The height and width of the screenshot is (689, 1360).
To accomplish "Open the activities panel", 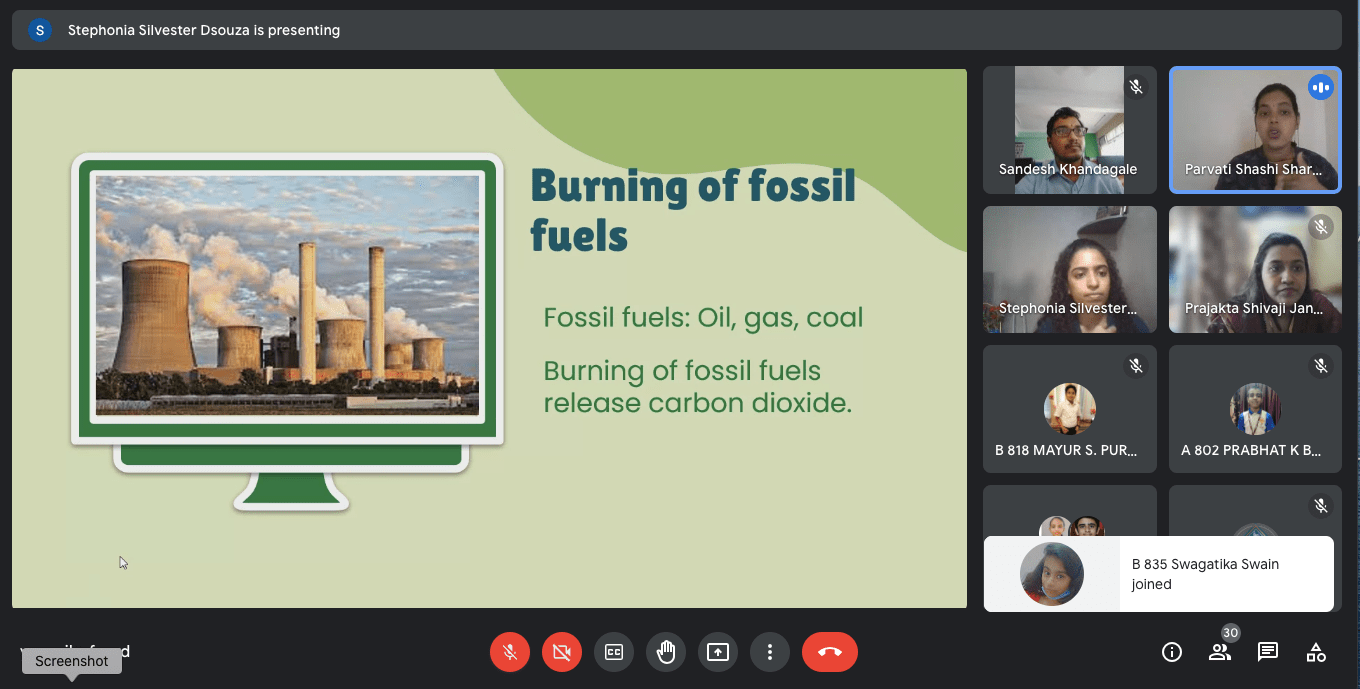I will [x=1315, y=651].
